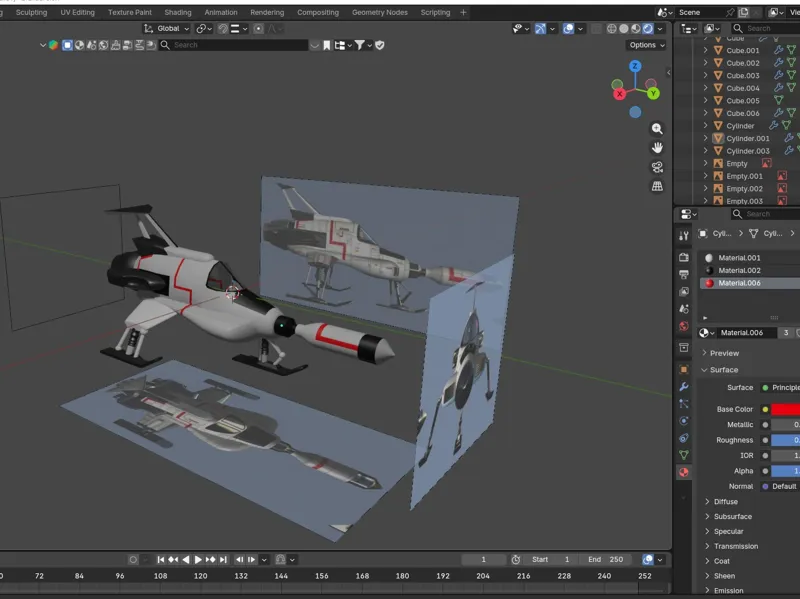The width and height of the screenshot is (800, 599).
Task: Click the mesh data icon on Cube.005 row
Action: coord(778,100)
